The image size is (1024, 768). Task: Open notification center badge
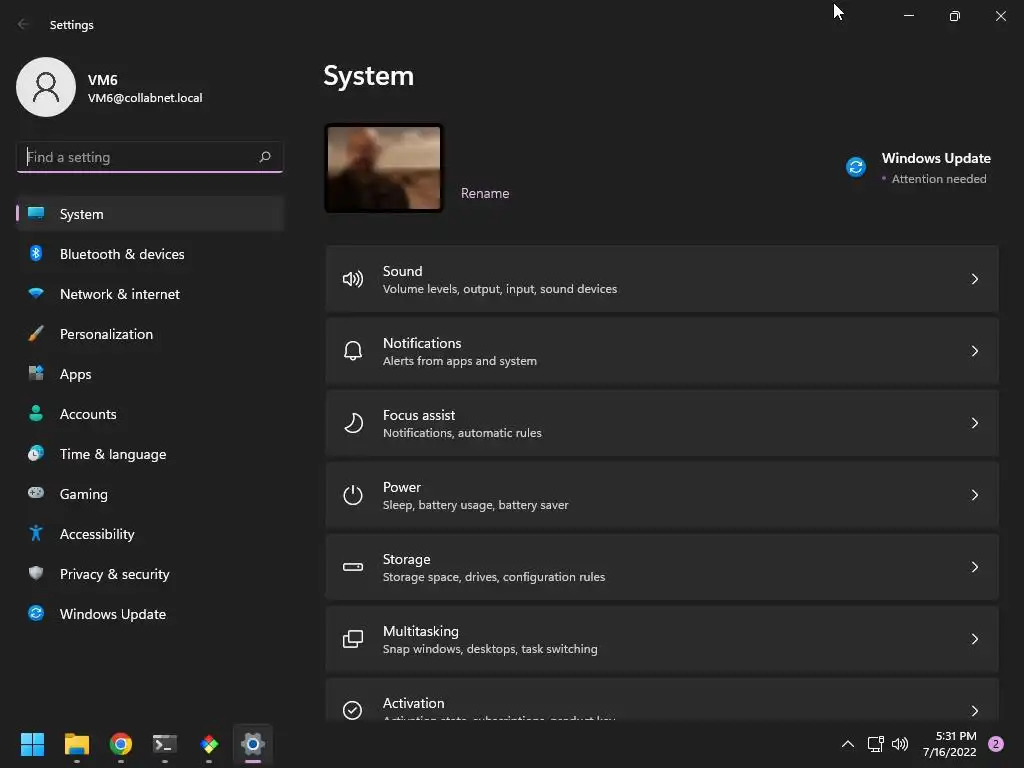point(996,744)
